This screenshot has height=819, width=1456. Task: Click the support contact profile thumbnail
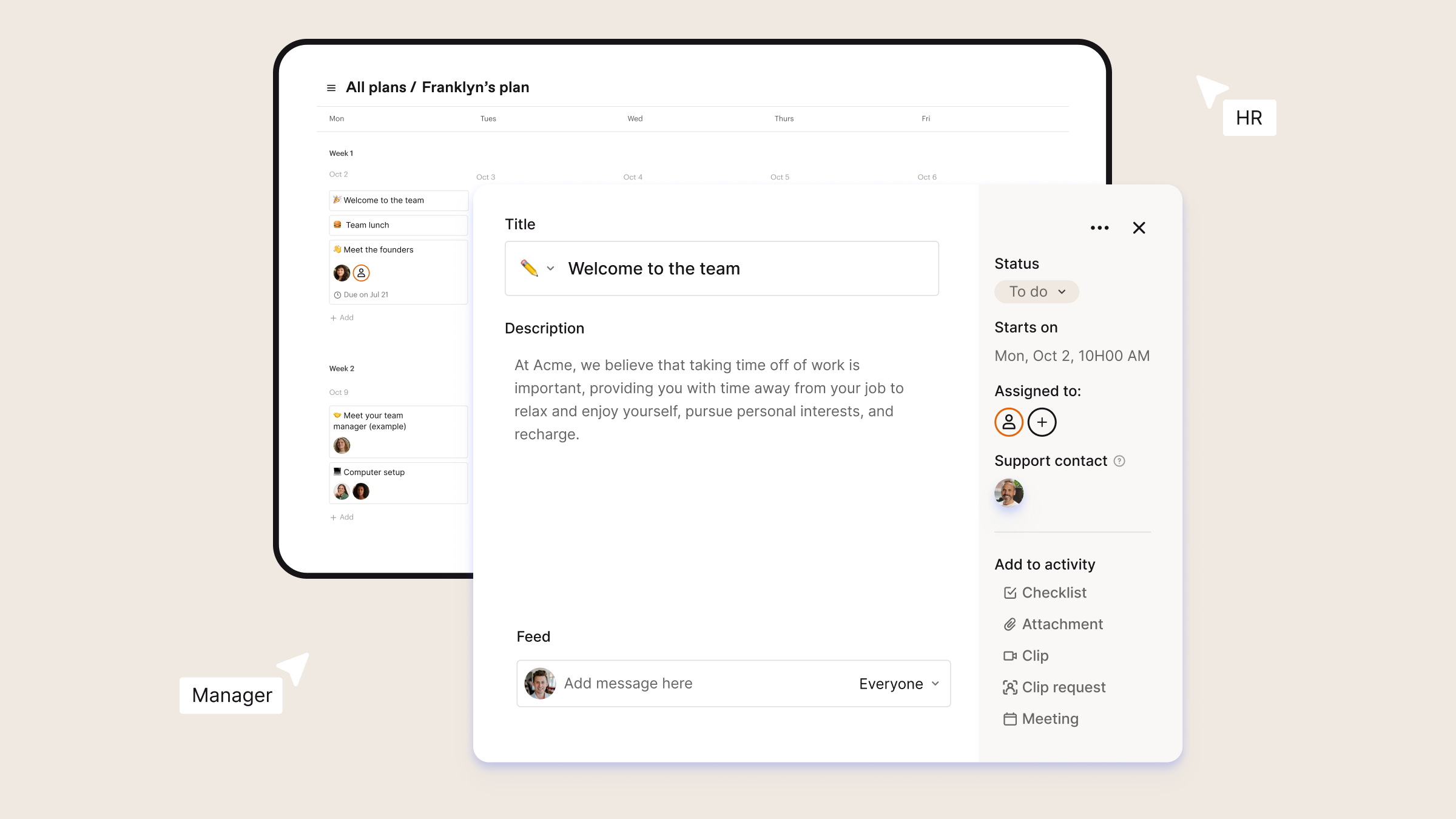click(1009, 492)
